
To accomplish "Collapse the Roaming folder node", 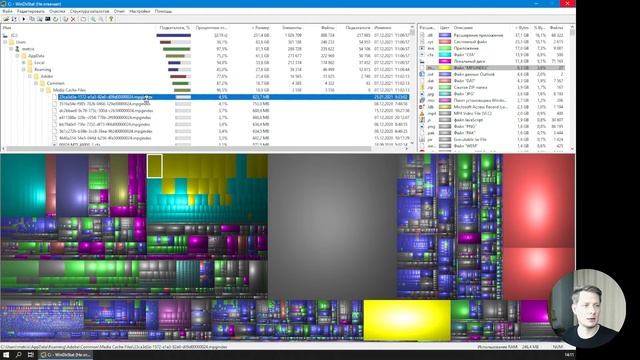I will click(24, 70).
